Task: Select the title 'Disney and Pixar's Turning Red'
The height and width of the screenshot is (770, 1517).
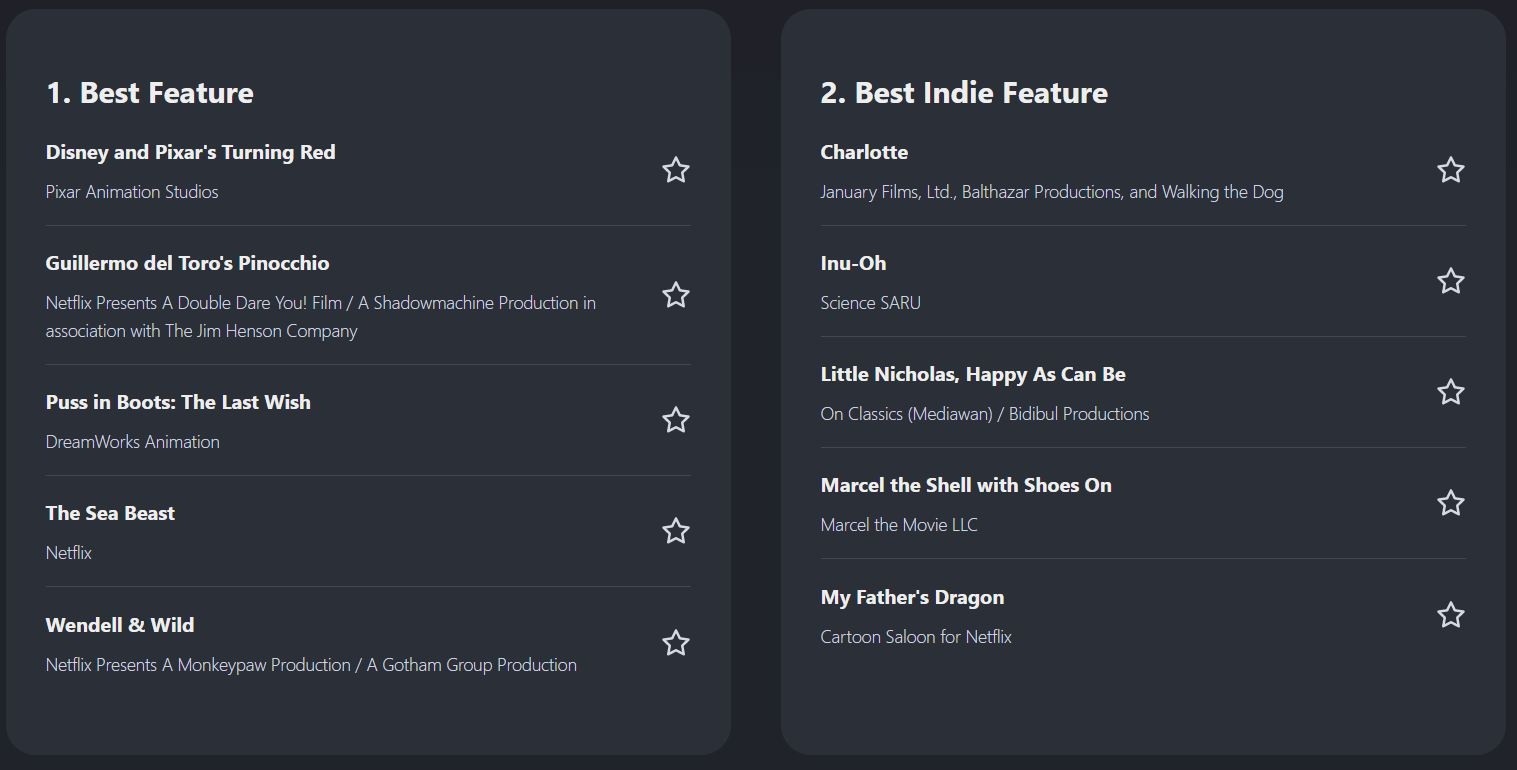Action: click(x=190, y=152)
